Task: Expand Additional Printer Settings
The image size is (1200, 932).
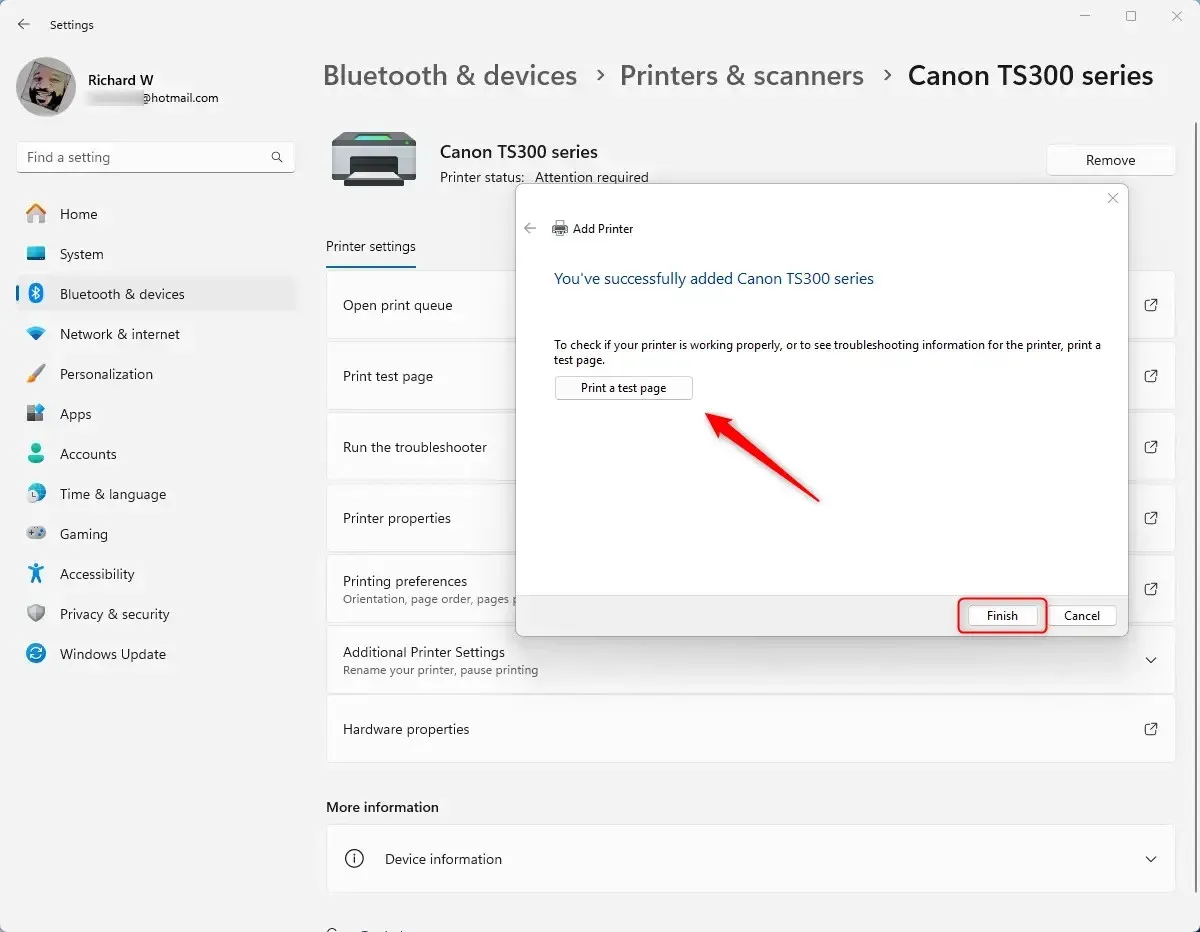Action: [1151, 660]
